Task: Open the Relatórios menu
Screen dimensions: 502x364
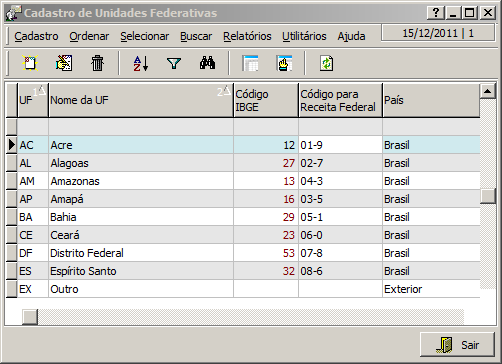Action: point(247,36)
